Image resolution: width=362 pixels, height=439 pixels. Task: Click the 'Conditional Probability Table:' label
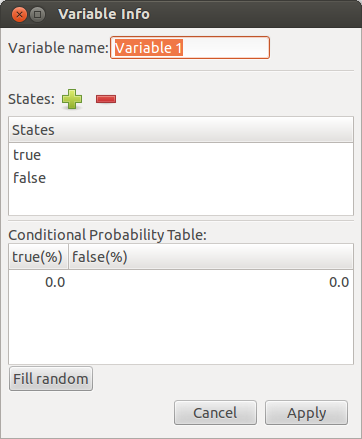(x=107, y=235)
